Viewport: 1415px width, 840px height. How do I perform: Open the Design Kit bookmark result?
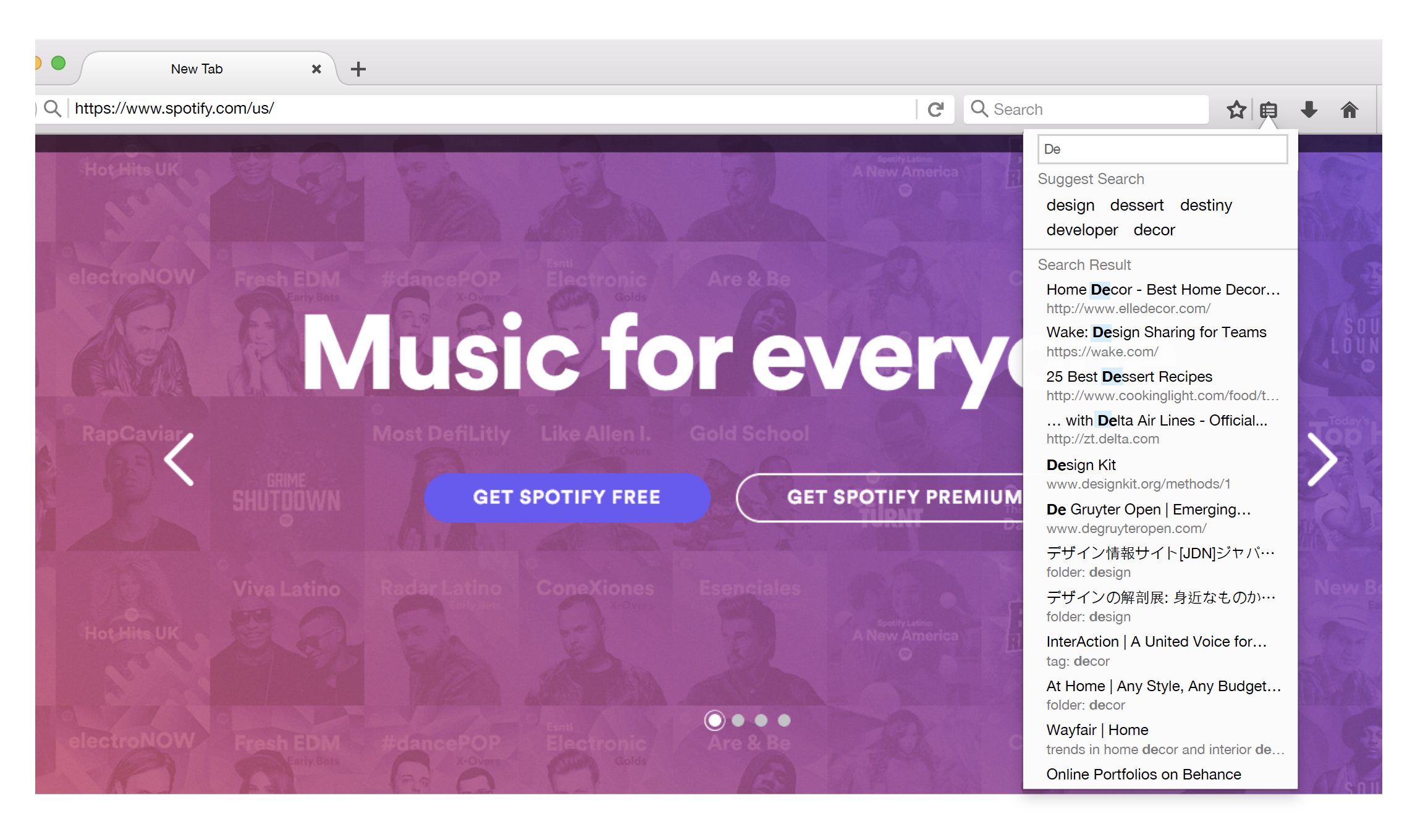[1081, 465]
